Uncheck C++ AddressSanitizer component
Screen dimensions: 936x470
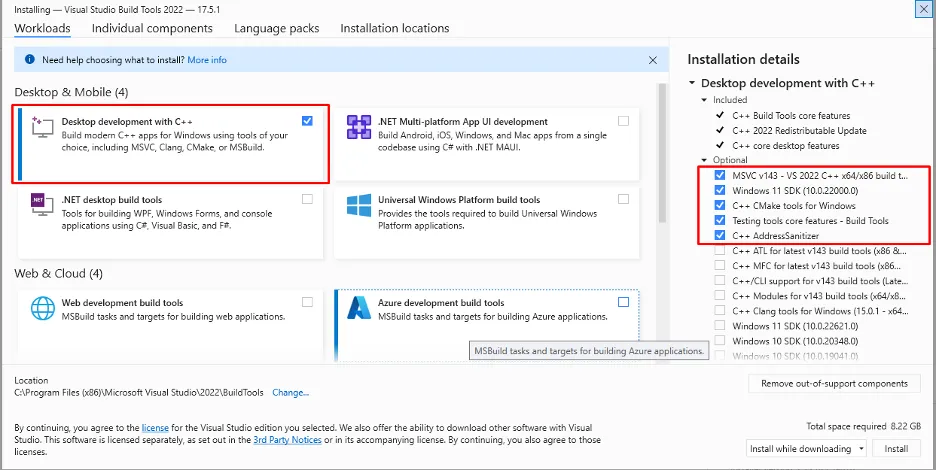coord(720,235)
